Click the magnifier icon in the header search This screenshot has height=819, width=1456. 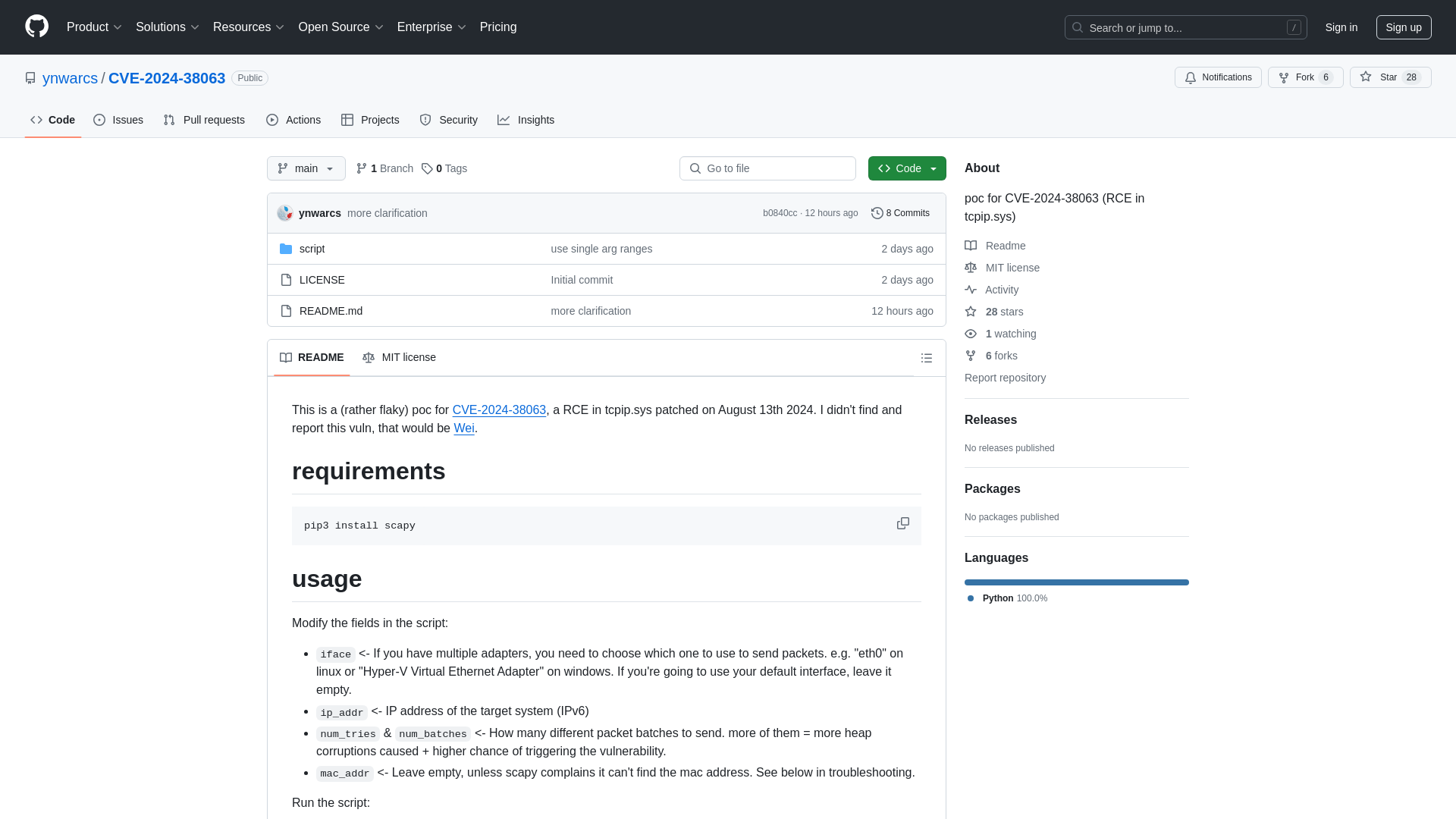pyautogui.click(x=1078, y=27)
